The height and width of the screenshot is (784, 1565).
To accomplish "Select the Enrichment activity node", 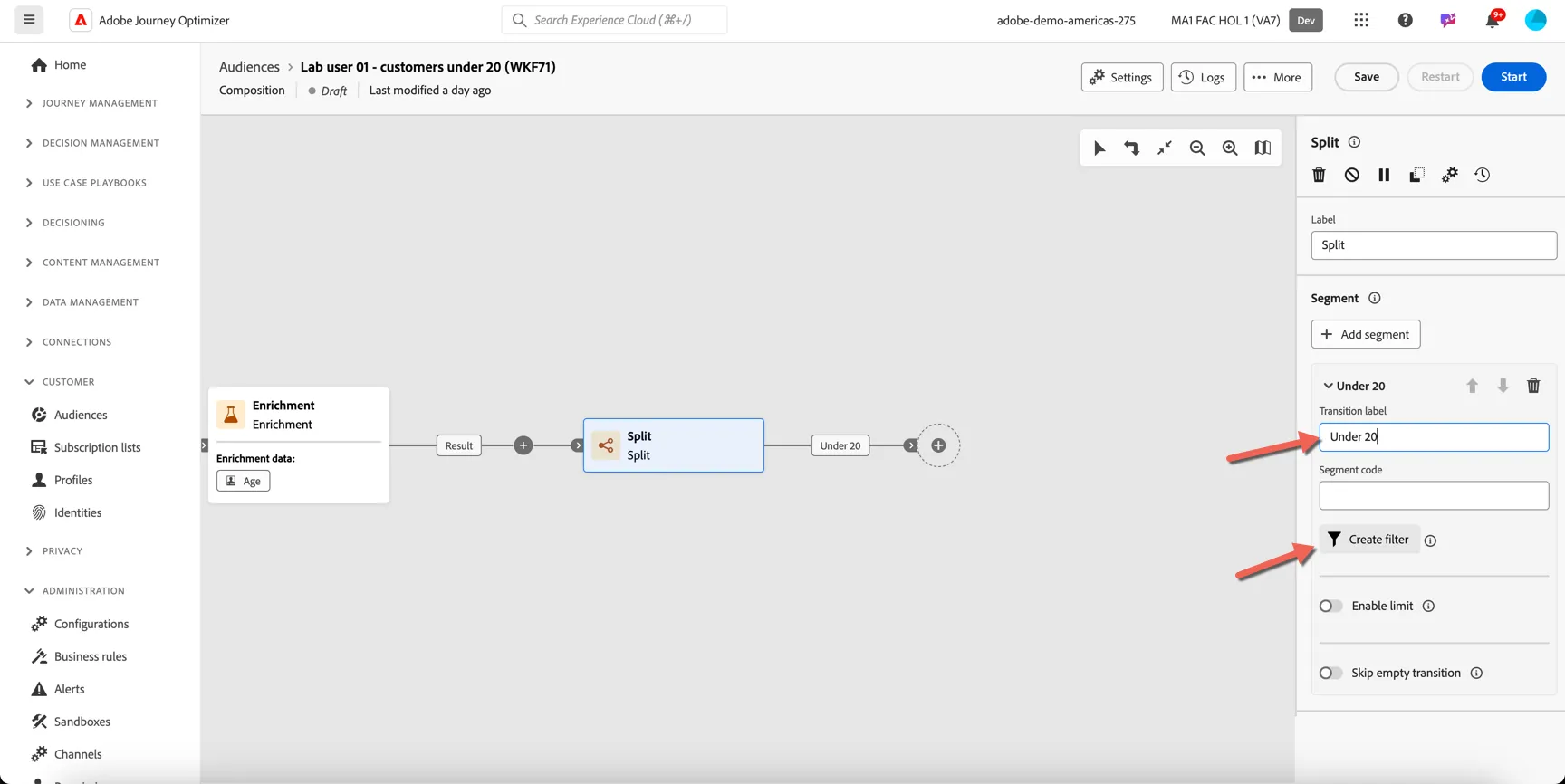I will point(299,445).
